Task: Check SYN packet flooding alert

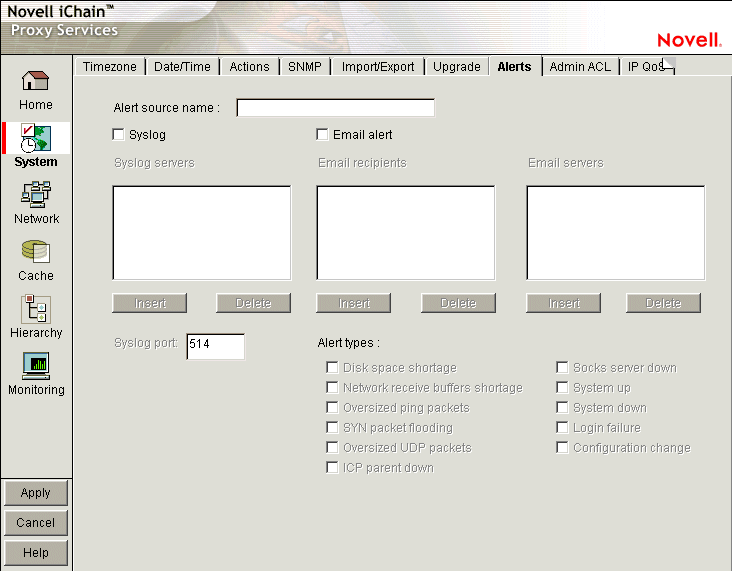Action: (332, 427)
